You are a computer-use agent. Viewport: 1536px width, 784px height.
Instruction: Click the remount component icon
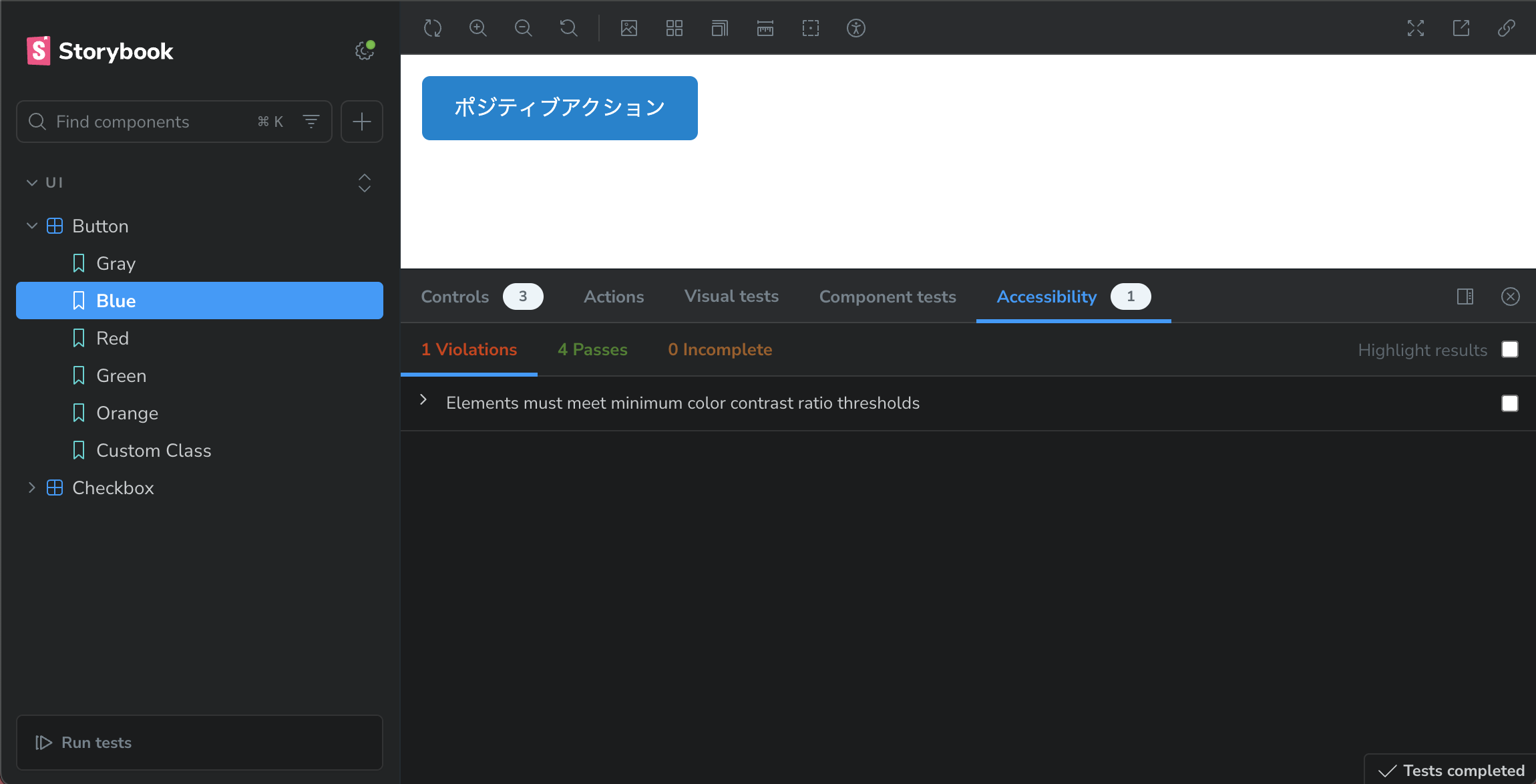click(433, 28)
